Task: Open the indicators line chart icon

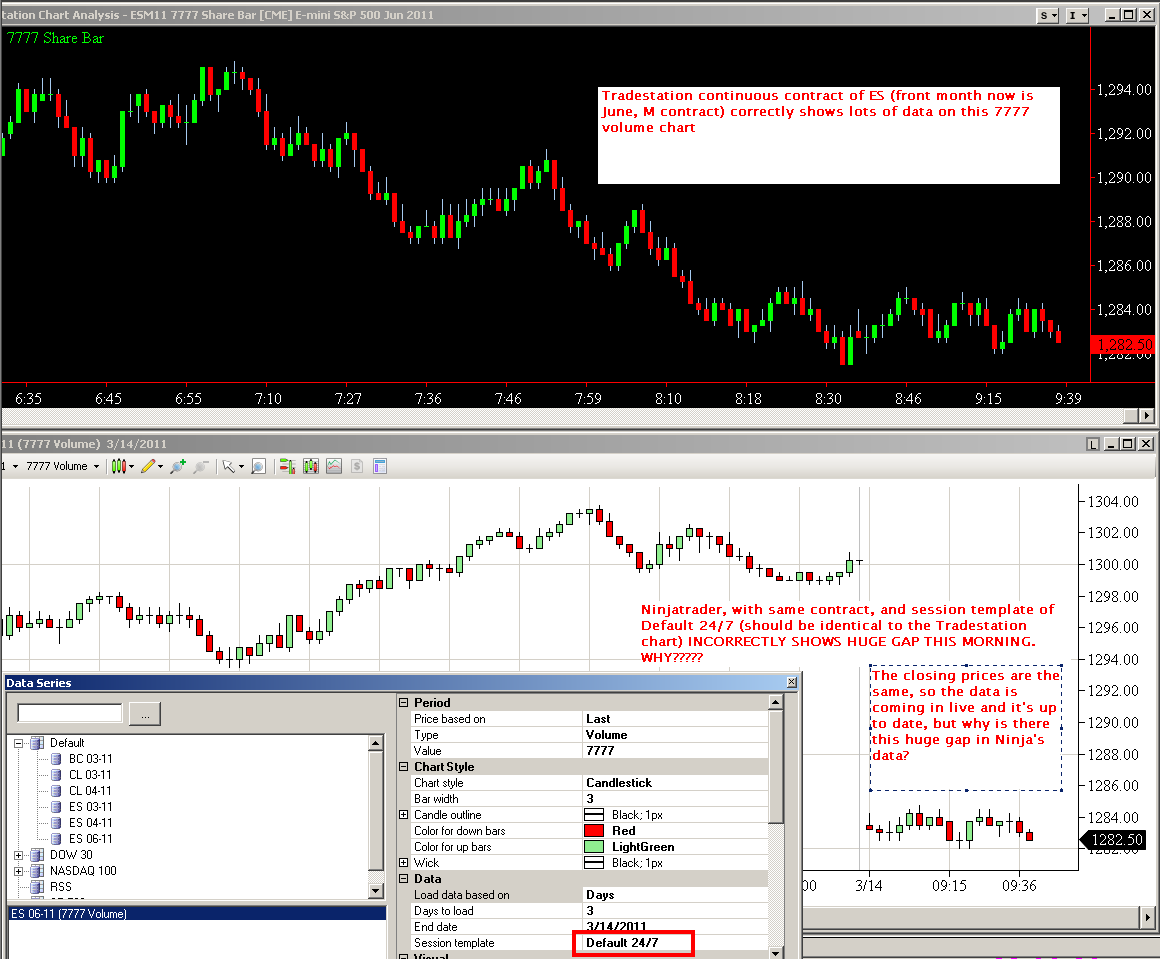Action: click(334, 466)
